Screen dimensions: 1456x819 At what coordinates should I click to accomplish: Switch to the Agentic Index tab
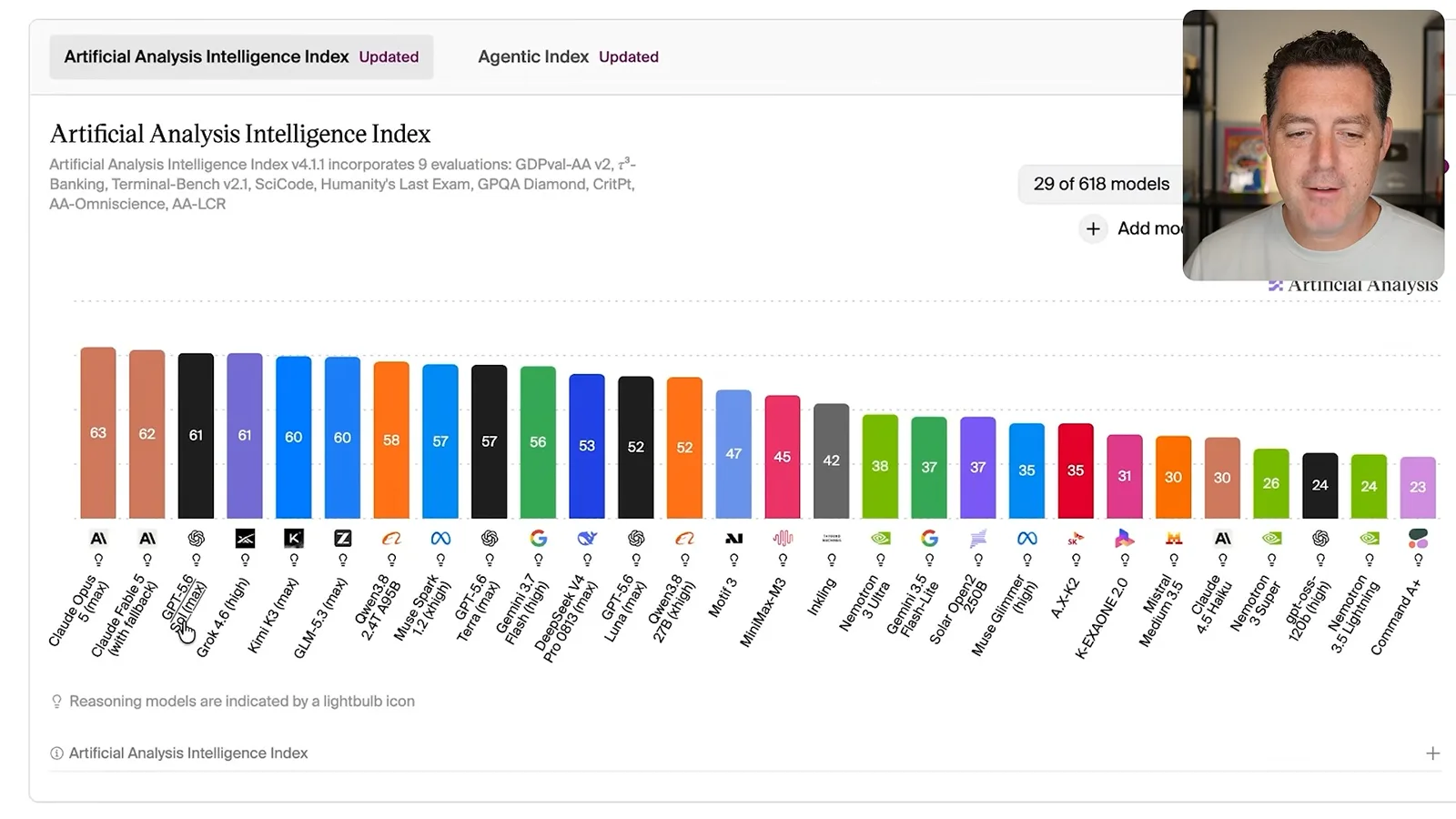click(568, 56)
